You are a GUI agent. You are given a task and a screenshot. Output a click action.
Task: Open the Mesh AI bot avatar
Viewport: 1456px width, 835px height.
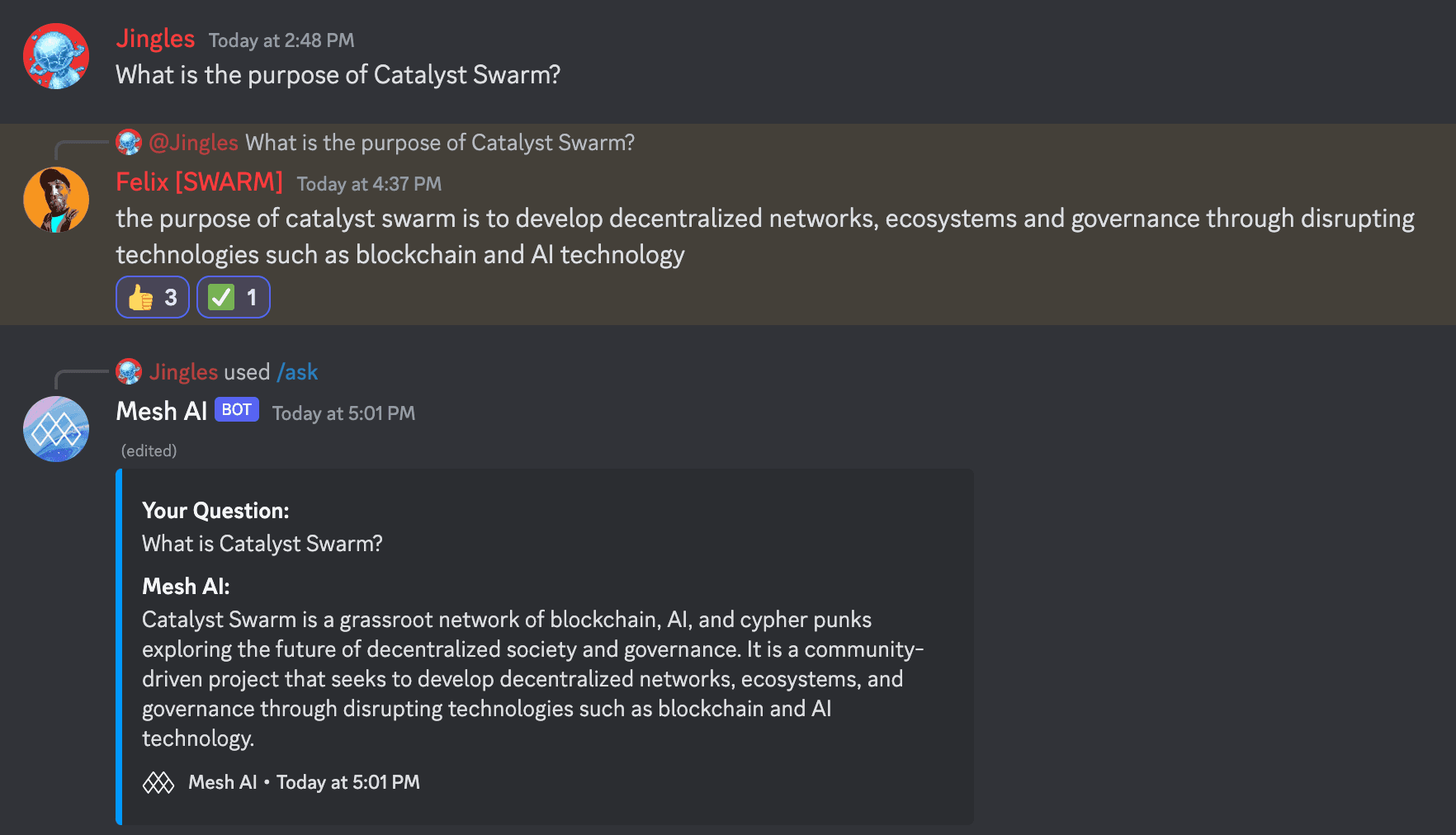point(56,429)
